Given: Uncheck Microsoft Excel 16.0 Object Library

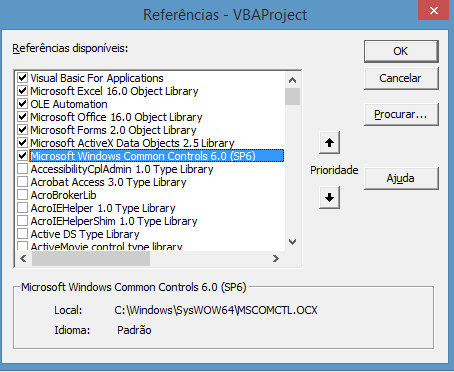Looking at the screenshot, I should click(22, 91).
